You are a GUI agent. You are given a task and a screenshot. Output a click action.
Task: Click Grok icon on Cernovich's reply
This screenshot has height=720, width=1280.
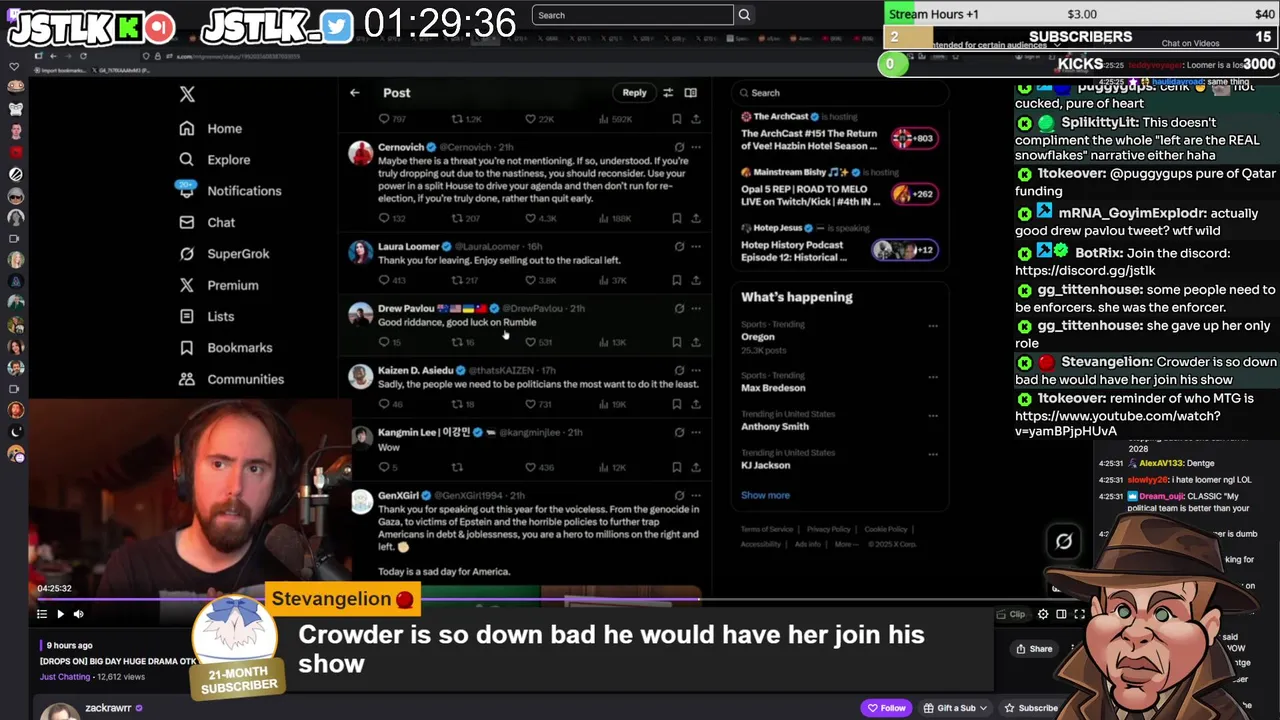(679, 147)
